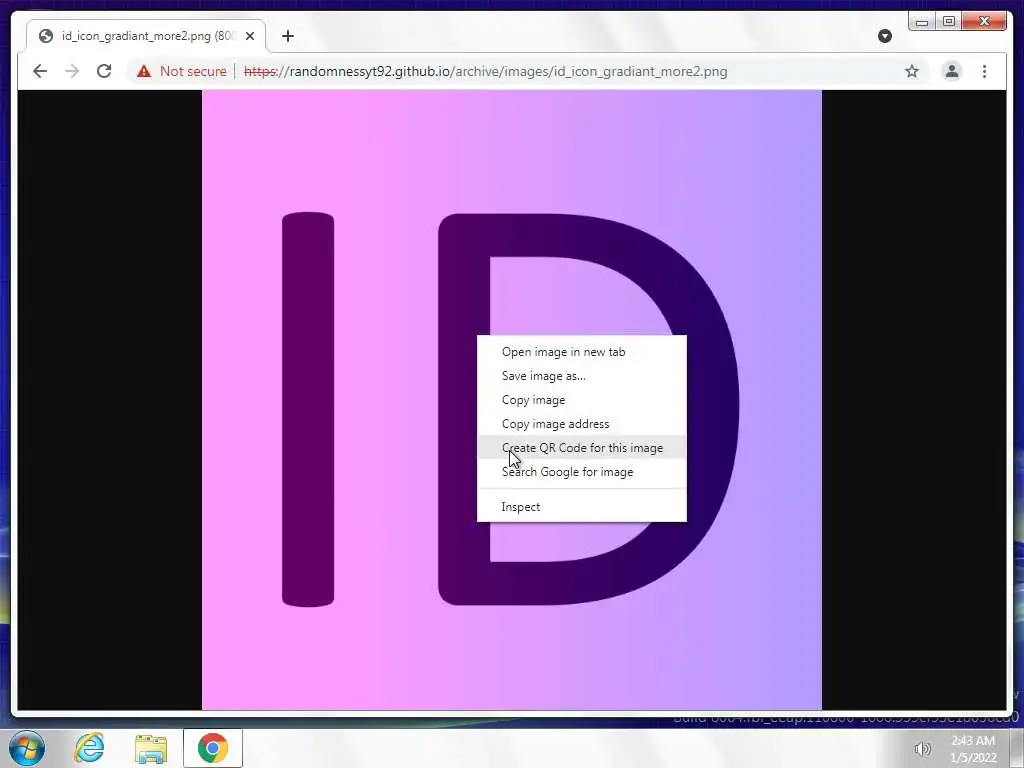1024x768 pixels.
Task: Choose Open image in new tab
Action: point(582,352)
